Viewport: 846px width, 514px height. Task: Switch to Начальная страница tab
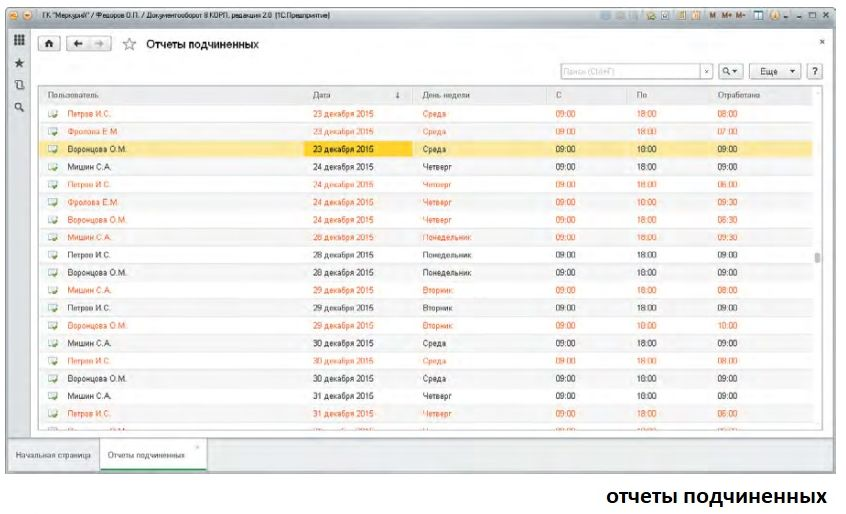pos(52,455)
